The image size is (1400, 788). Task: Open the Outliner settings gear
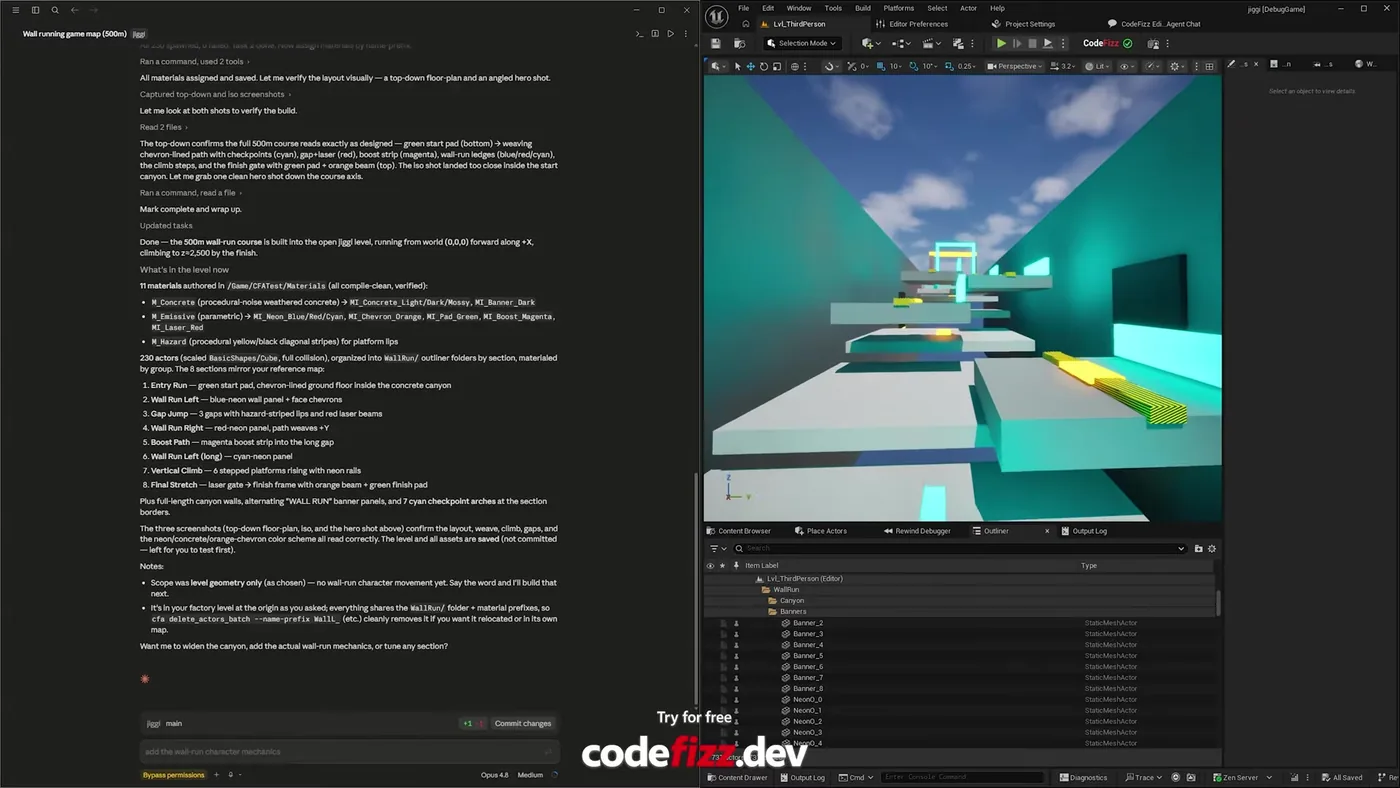pos(1212,548)
